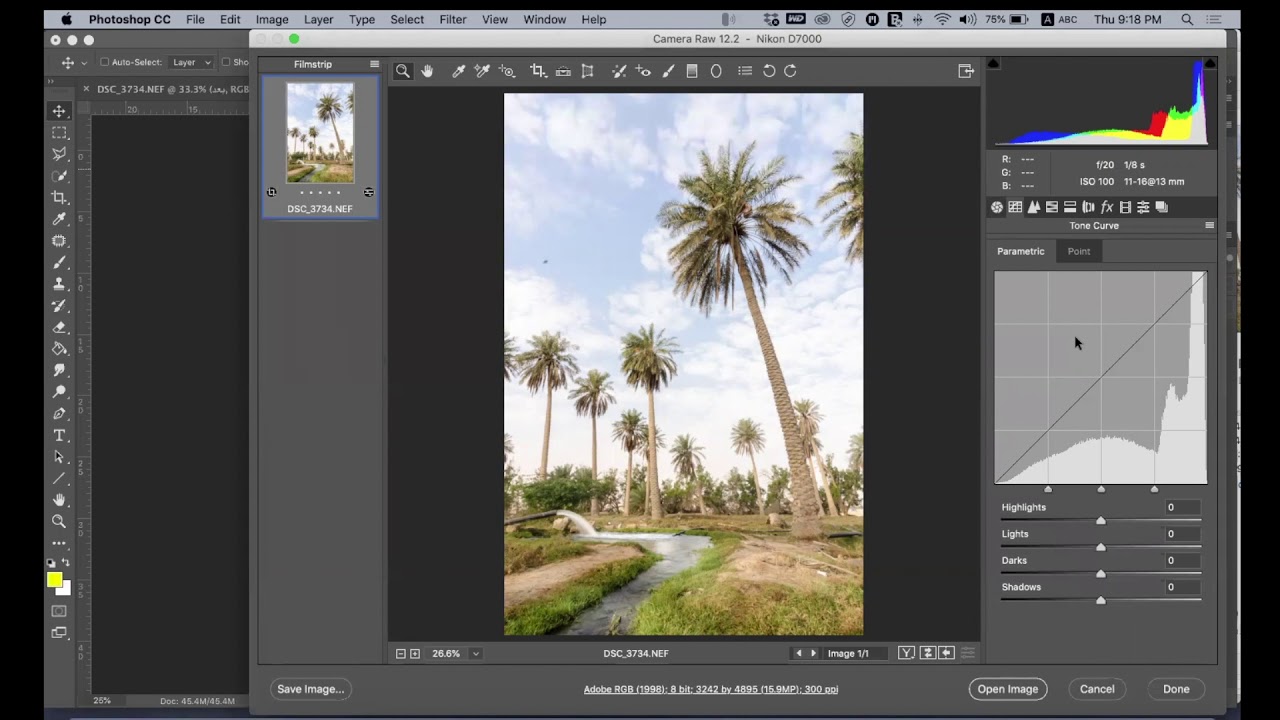The image size is (1280, 720).
Task: Toggle shadow clipping warning in histogram
Action: click(993, 64)
